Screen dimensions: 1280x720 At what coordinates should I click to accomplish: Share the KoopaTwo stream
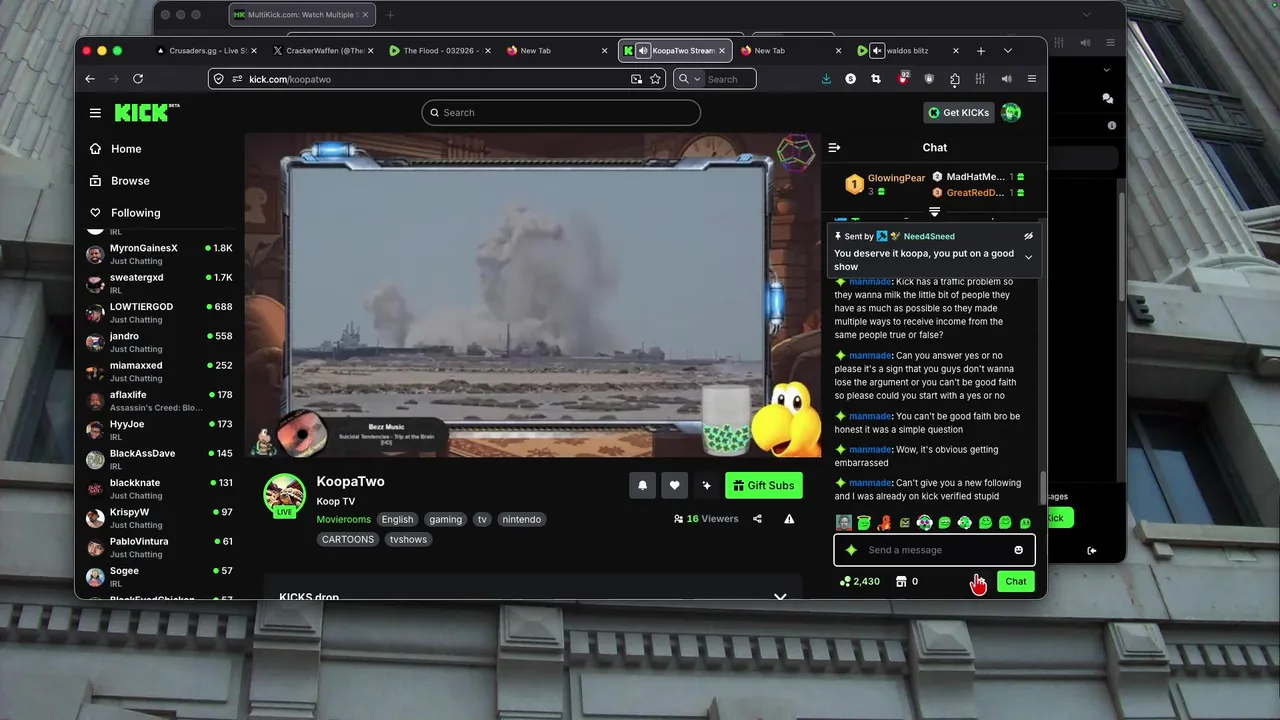click(757, 519)
